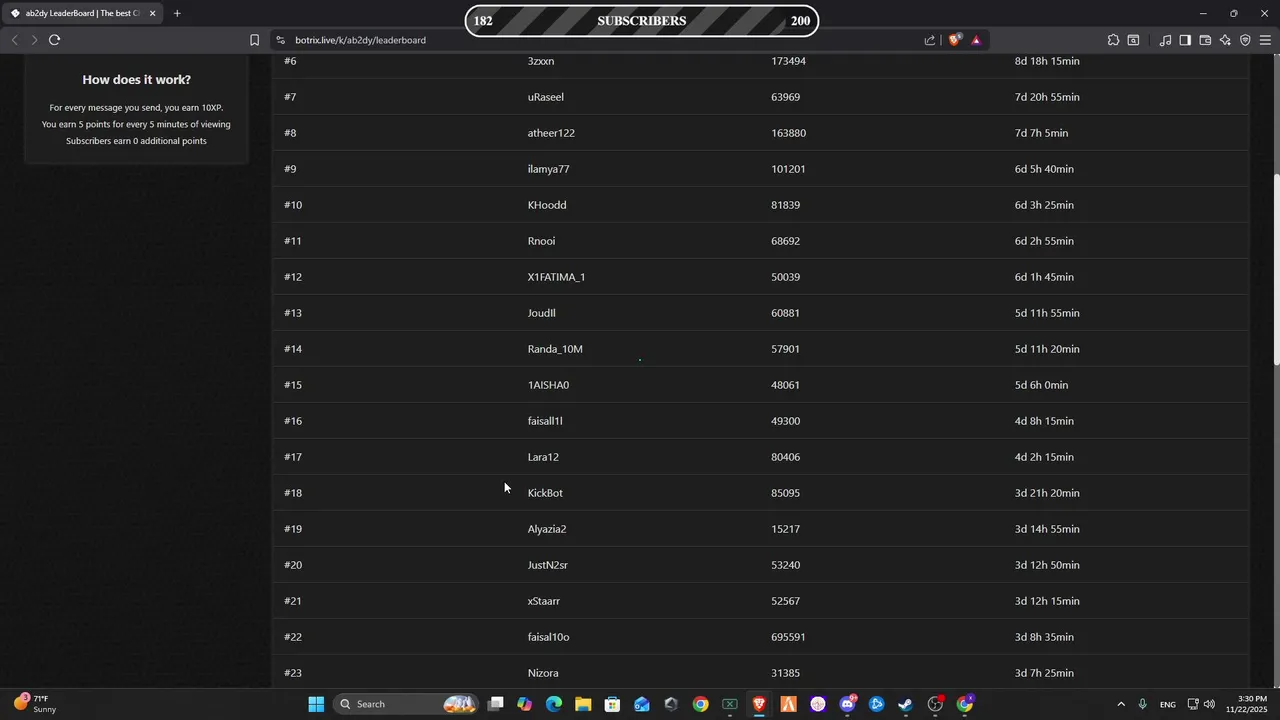The width and height of the screenshot is (1280, 720).
Task: Click the watch time 8d 18h 15min
Action: pyautogui.click(x=1047, y=61)
